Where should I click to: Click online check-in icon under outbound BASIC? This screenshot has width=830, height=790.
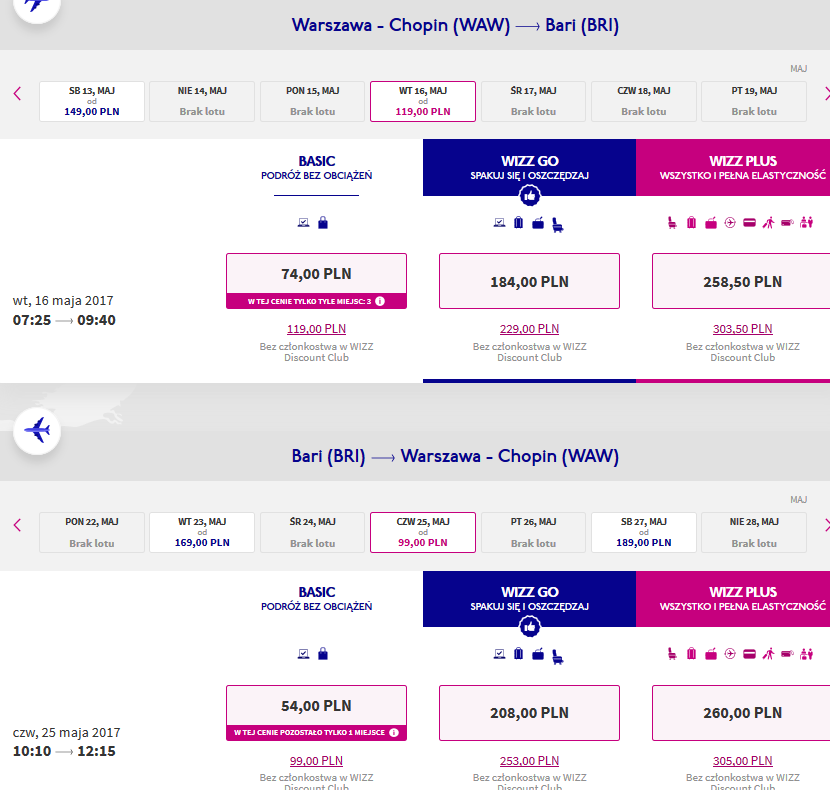pos(303,223)
